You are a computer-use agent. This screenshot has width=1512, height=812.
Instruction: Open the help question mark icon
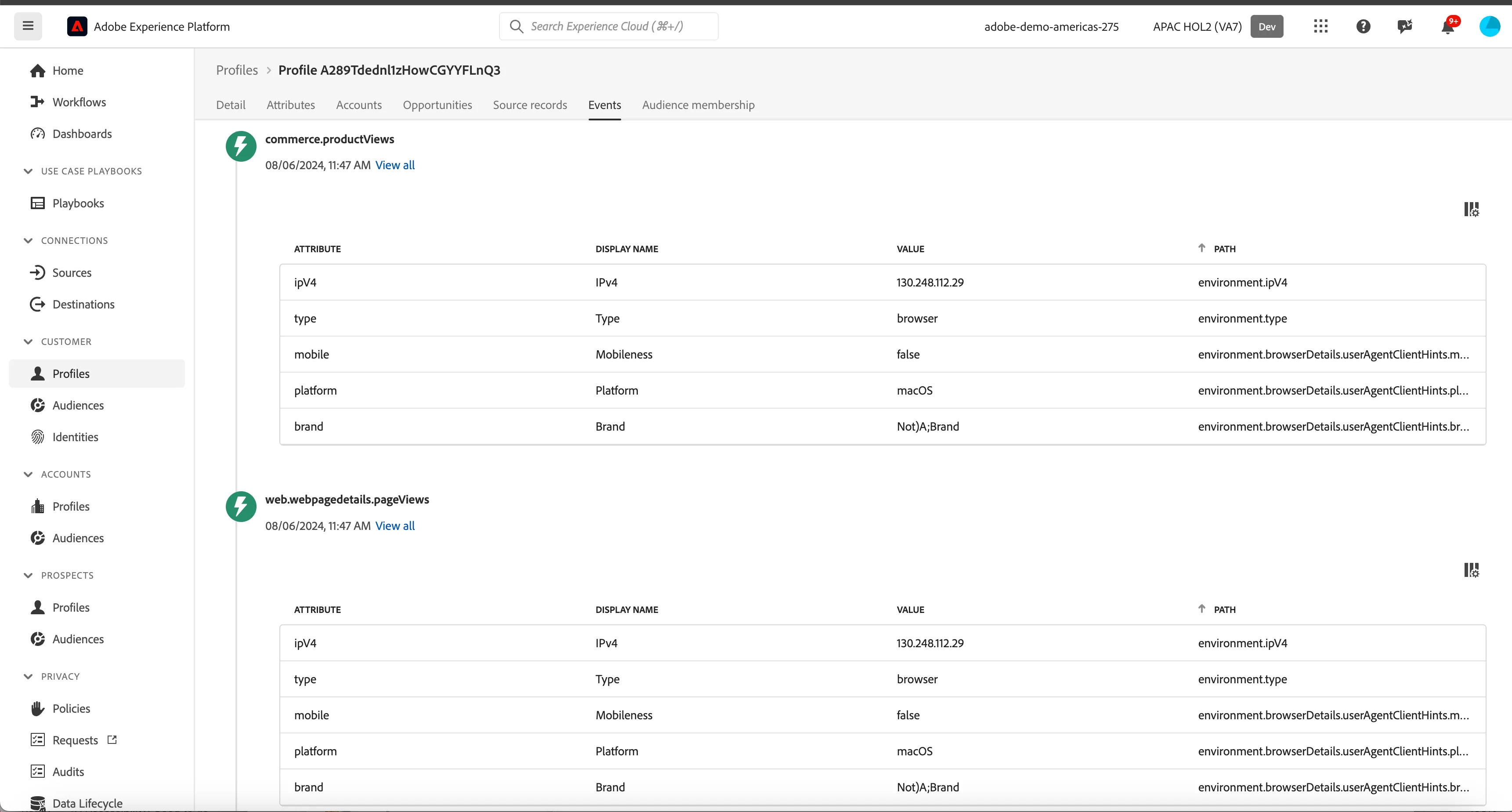[x=1363, y=26]
